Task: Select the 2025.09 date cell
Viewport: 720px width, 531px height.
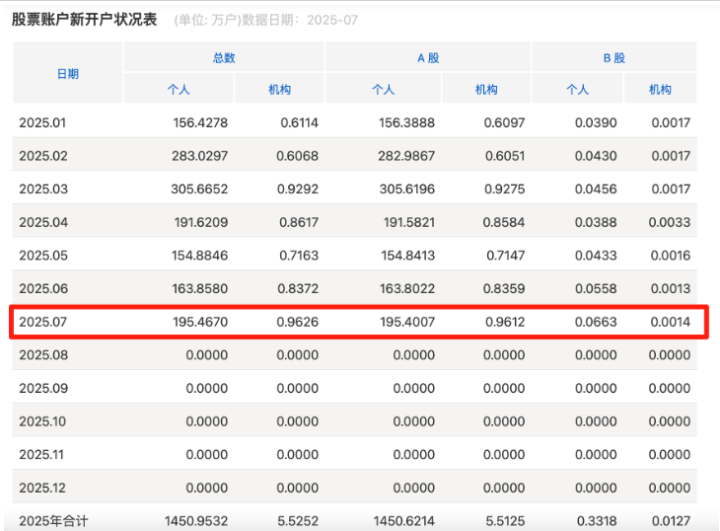Action: pos(43,388)
